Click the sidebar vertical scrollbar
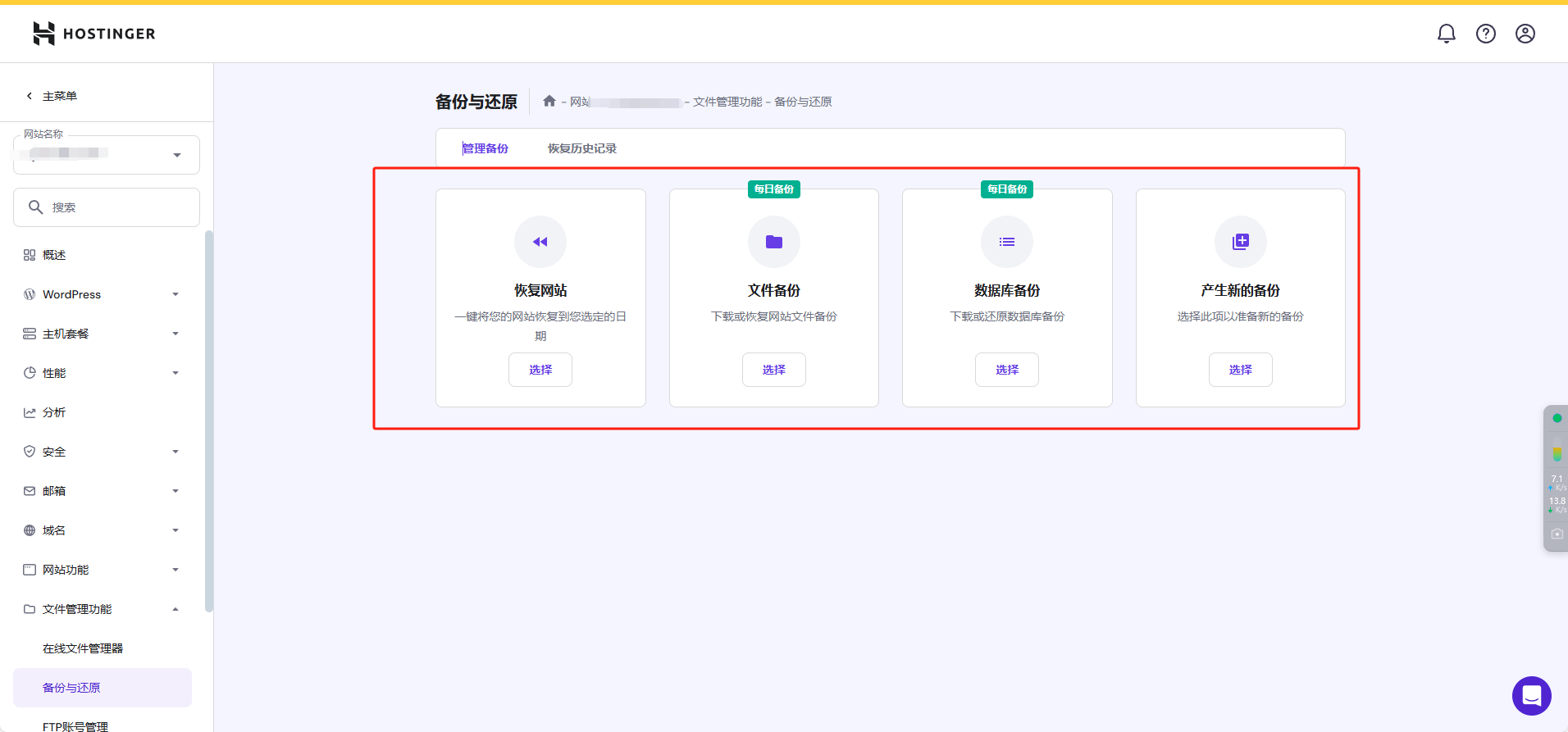The image size is (1568, 732). [x=209, y=421]
